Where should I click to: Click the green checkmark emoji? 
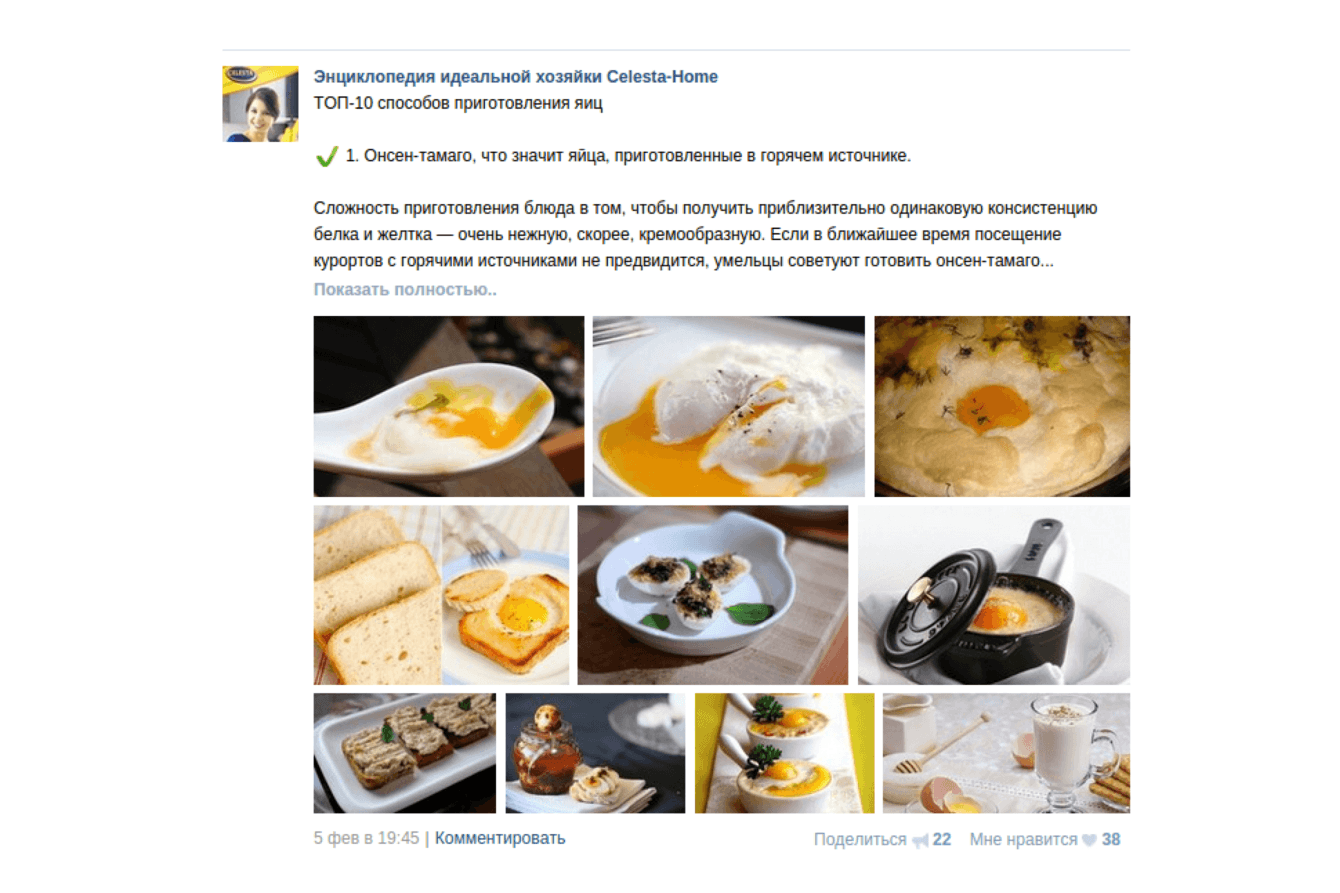tap(326, 157)
